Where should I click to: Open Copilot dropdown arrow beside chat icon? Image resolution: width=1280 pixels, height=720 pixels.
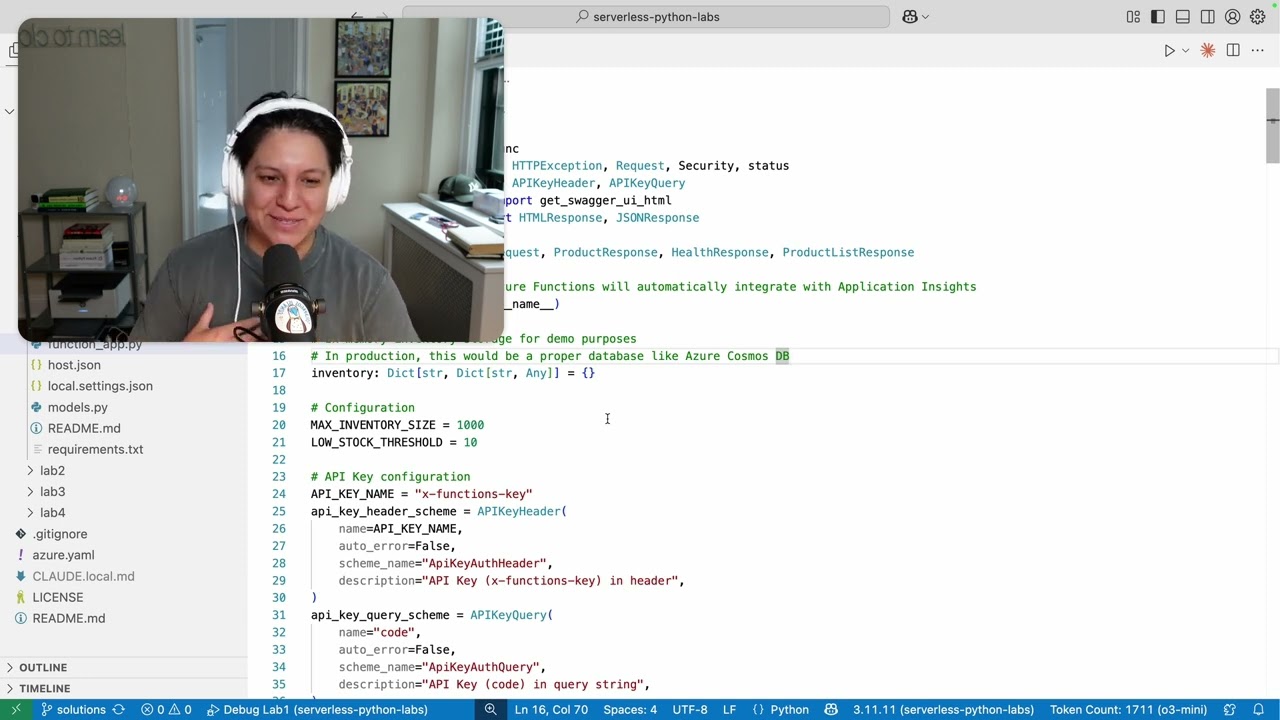(x=925, y=17)
